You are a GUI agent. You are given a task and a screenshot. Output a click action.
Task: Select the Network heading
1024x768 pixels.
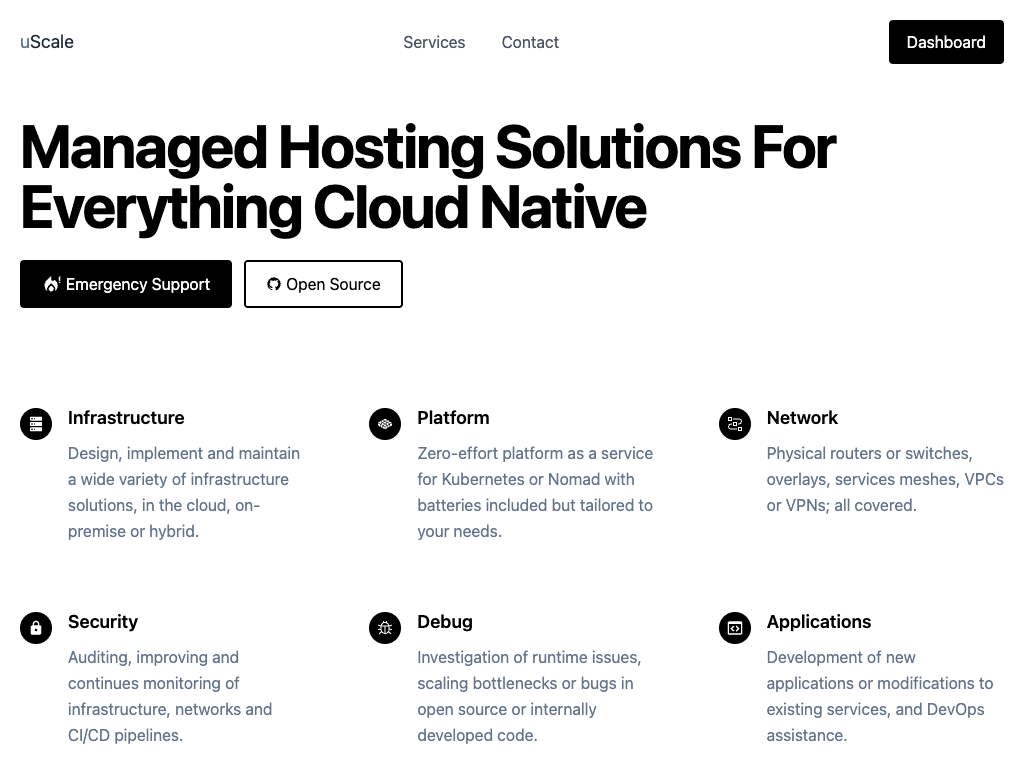802,418
